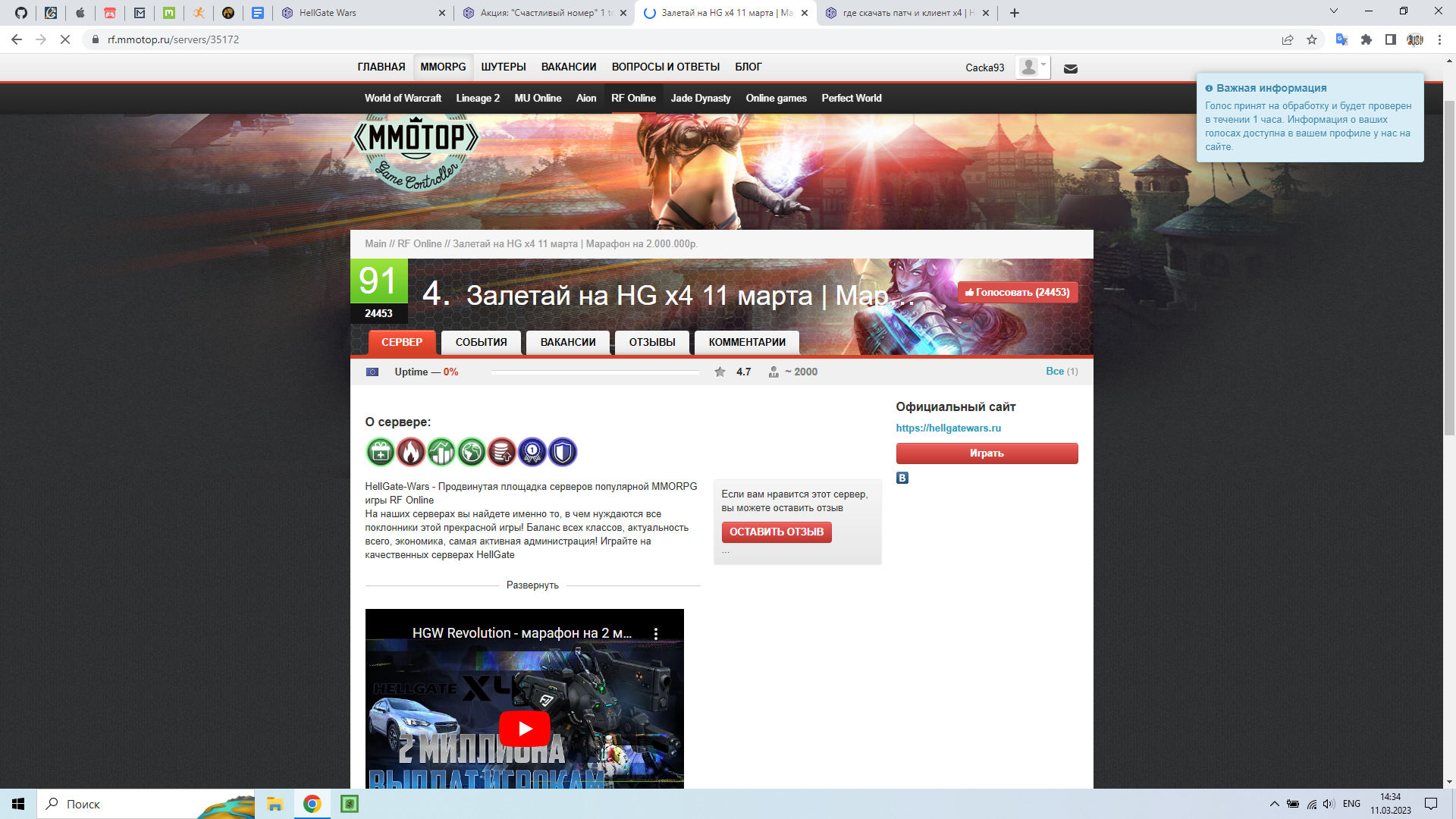Screen dimensions: 1456x819
Task: Toggle the browser side panel
Action: click(x=1391, y=39)
